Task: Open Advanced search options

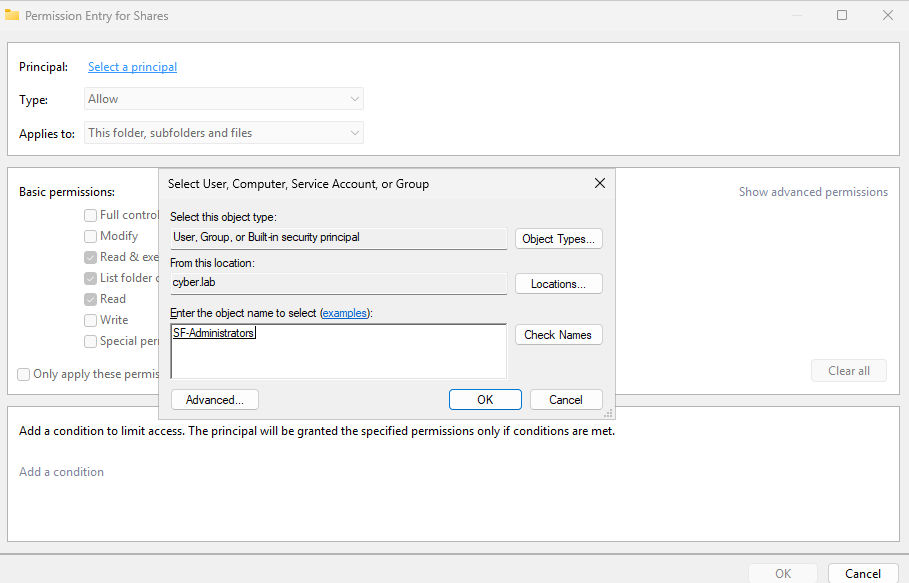Action: (x=215, y=400)
